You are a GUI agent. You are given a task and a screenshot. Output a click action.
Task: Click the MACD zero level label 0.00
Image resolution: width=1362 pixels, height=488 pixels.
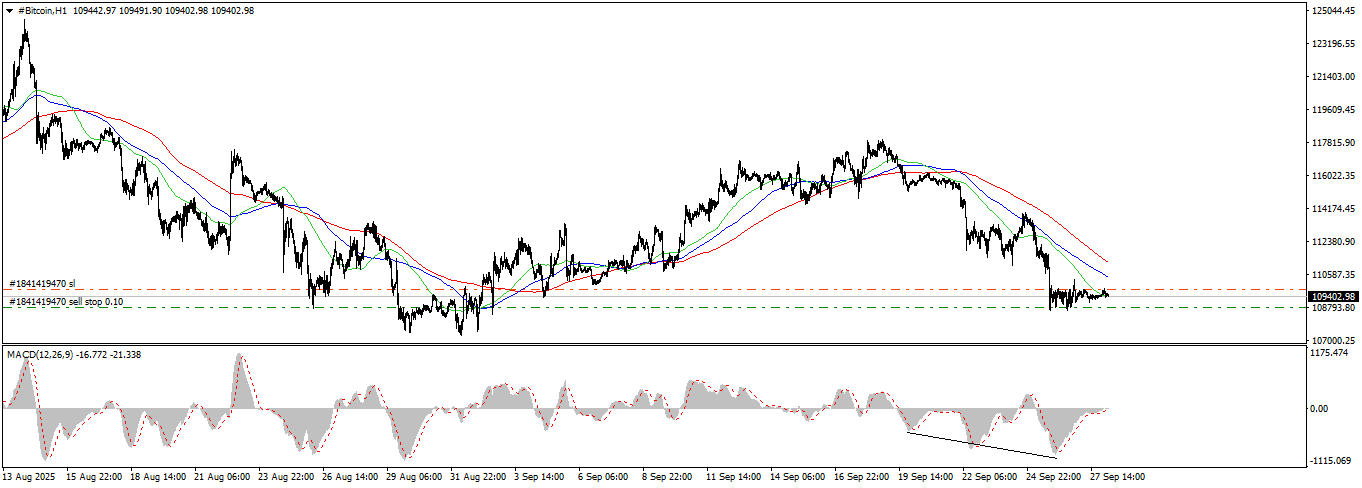click(x=1320, y=409)
